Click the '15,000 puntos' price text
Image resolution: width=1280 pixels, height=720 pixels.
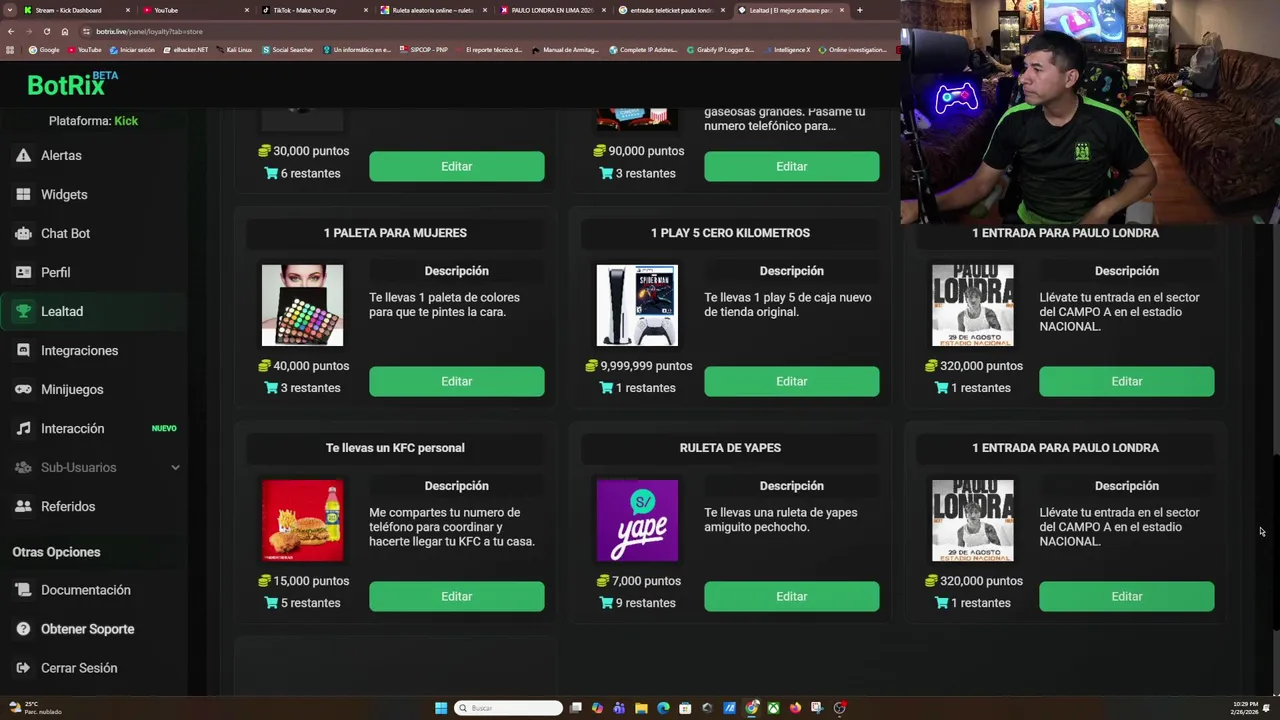pos(311,581)
